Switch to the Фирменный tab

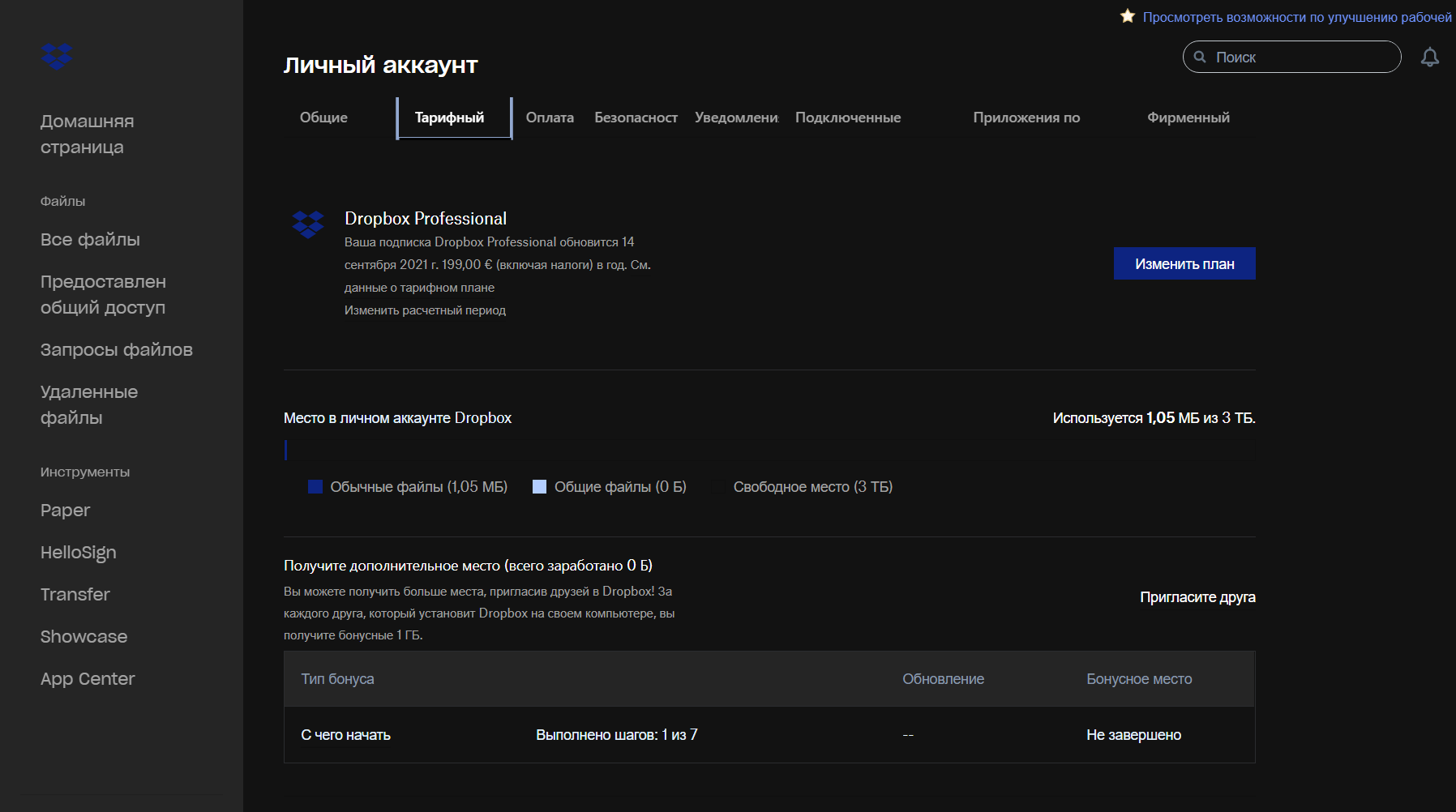(1188, 118)
